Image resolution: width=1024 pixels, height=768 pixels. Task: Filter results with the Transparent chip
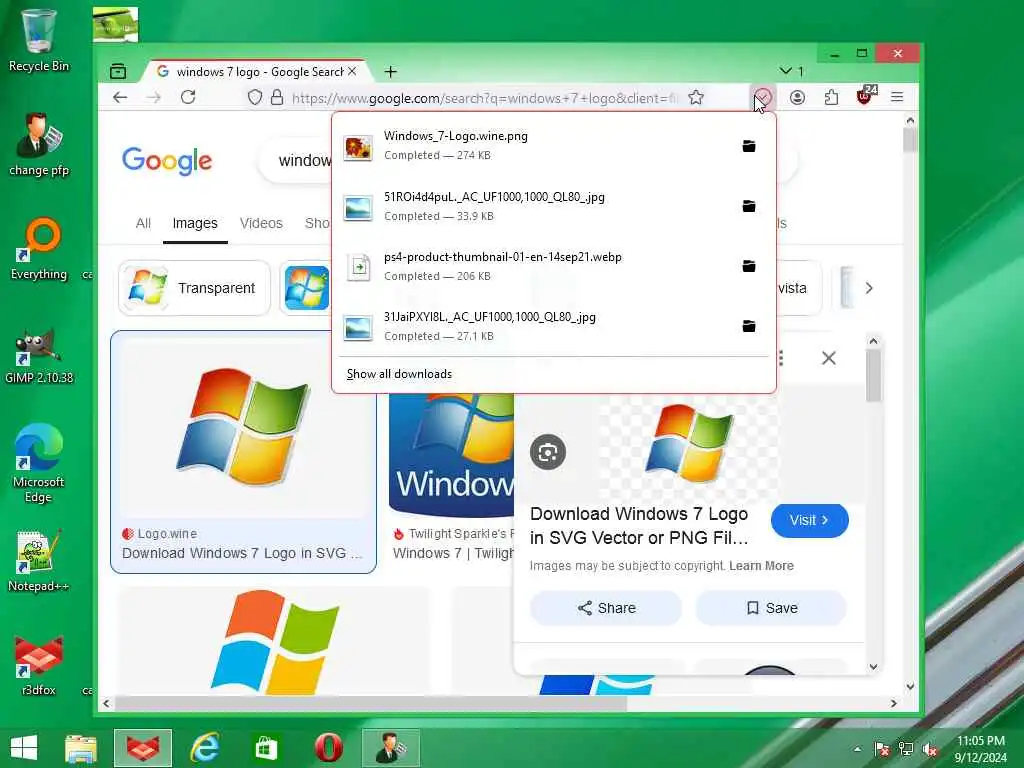click(194, 288)
